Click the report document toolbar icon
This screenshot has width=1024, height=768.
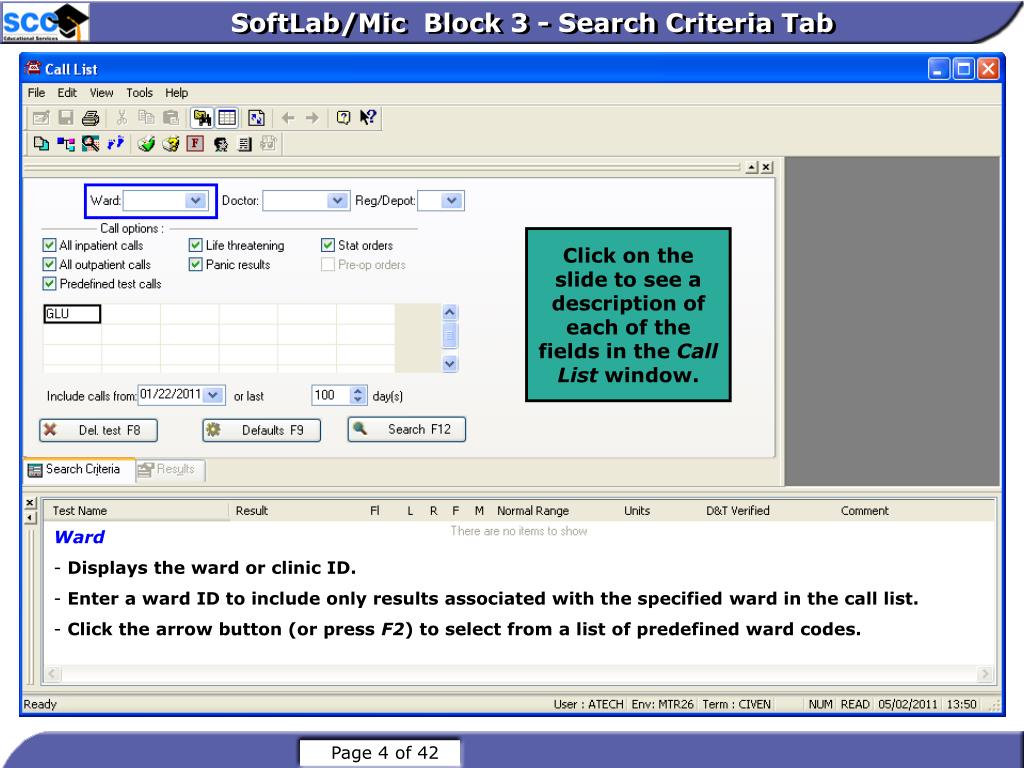tap(245, 144)
